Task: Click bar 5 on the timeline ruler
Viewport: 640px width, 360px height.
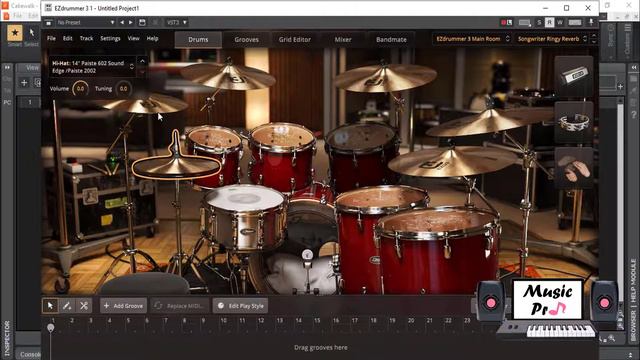Action: point(128,321)
